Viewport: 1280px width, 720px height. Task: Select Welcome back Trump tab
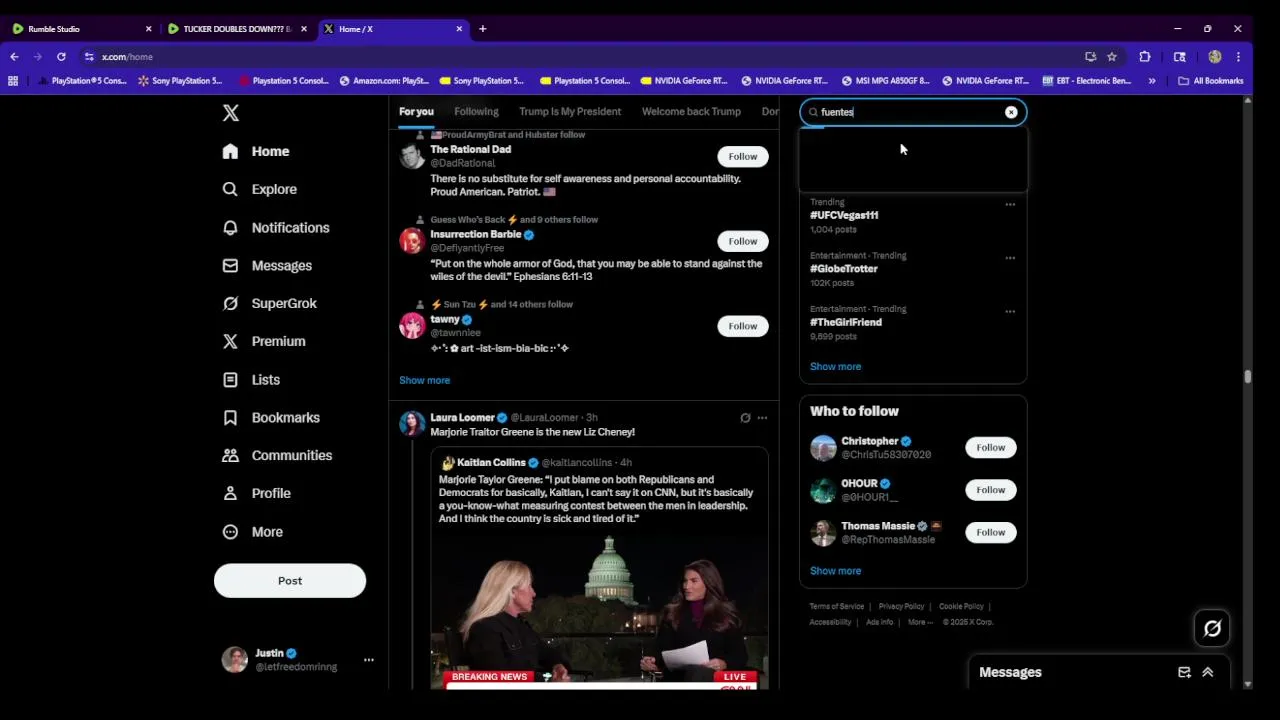[691, 112]
